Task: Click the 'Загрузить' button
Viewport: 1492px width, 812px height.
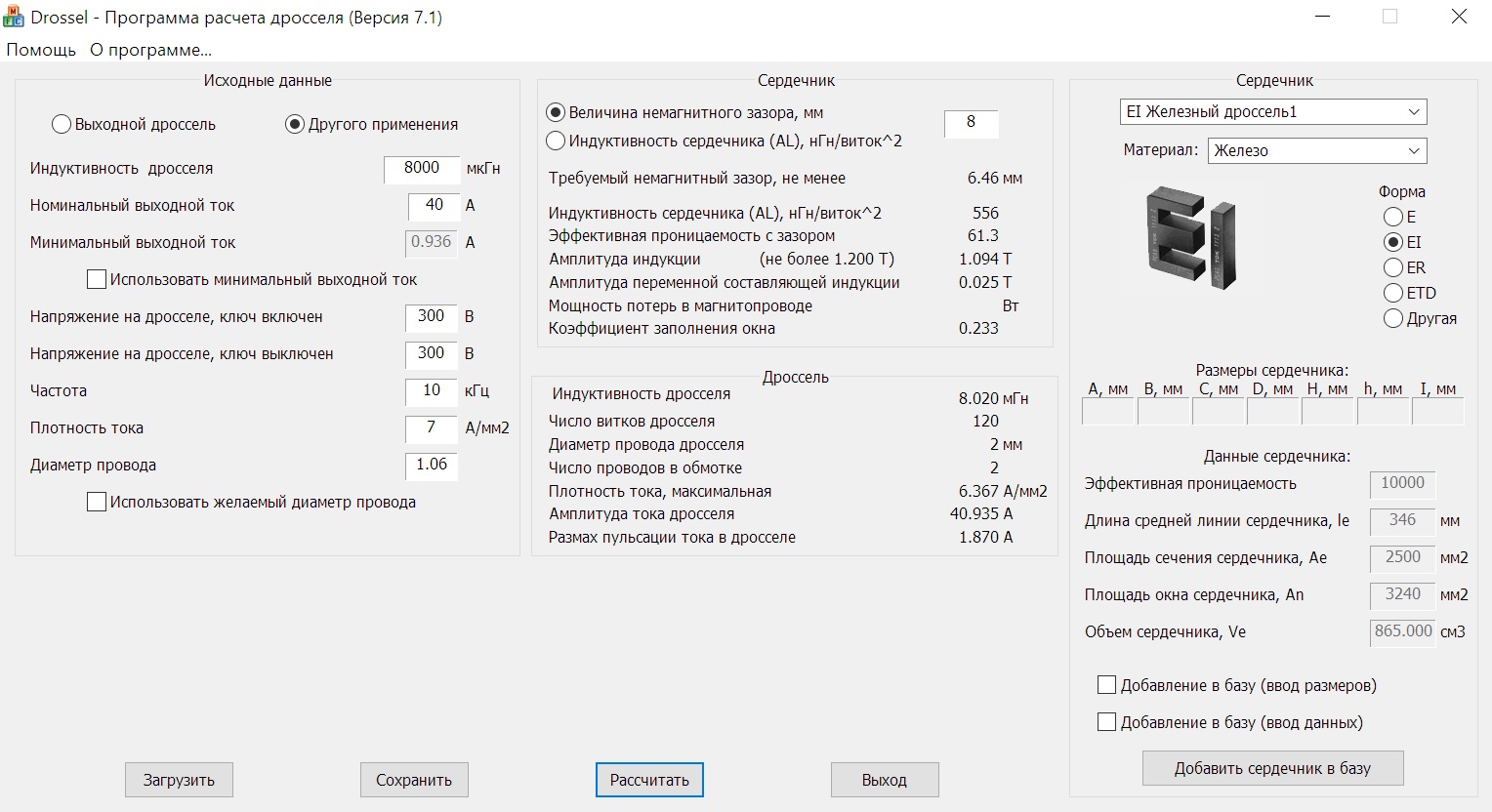Action: (x=179, y=780)
